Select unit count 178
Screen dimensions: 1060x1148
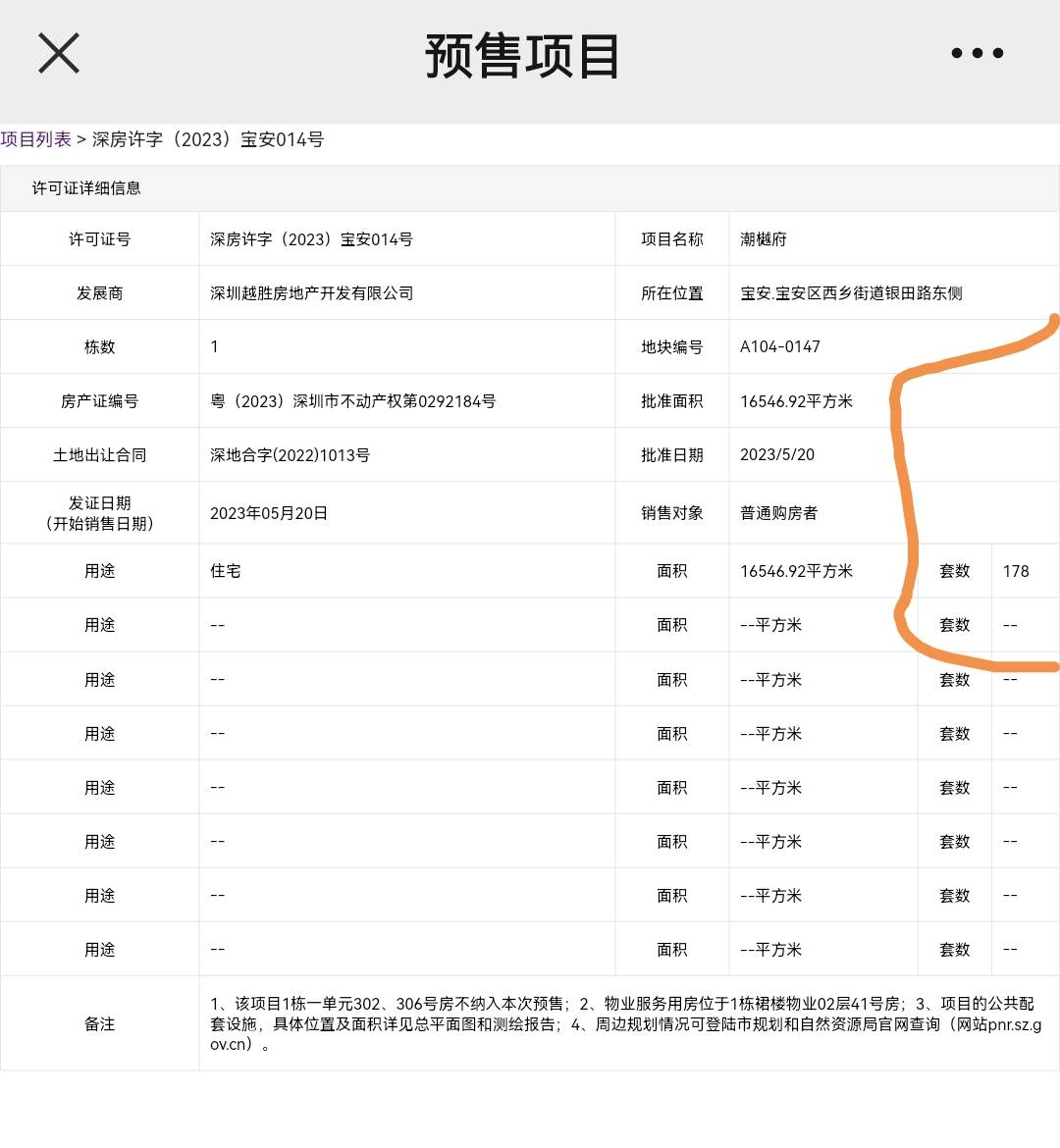pos(1016,571)
